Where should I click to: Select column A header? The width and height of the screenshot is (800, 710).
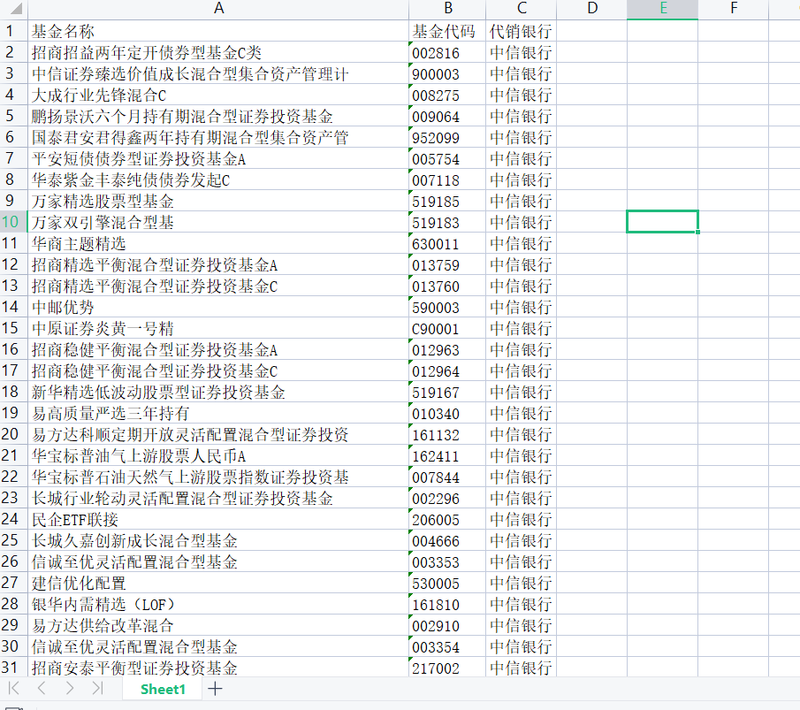[218, 9]
